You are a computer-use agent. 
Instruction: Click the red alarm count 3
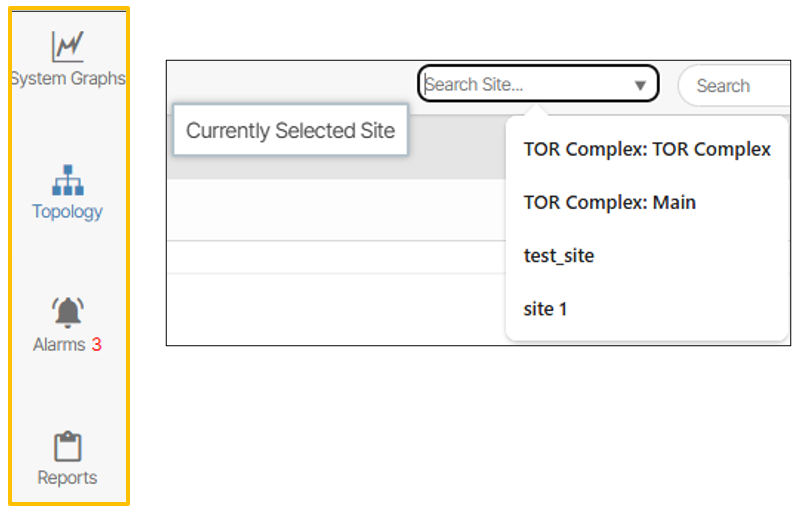[96, 344]
